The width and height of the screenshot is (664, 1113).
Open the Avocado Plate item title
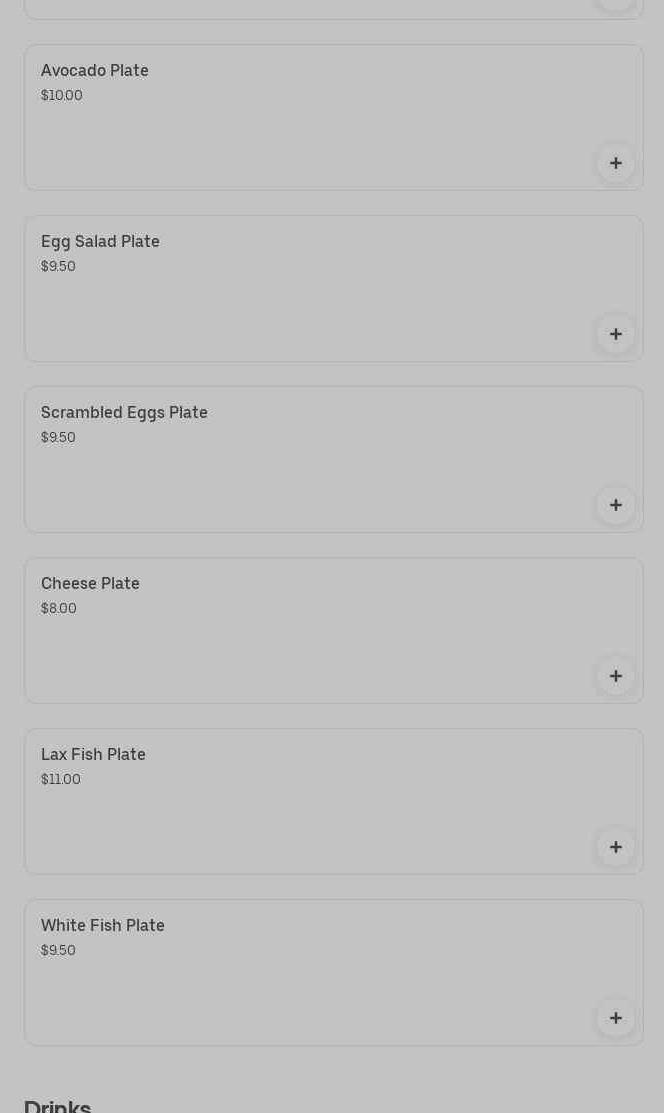click(x=95, y=70)
